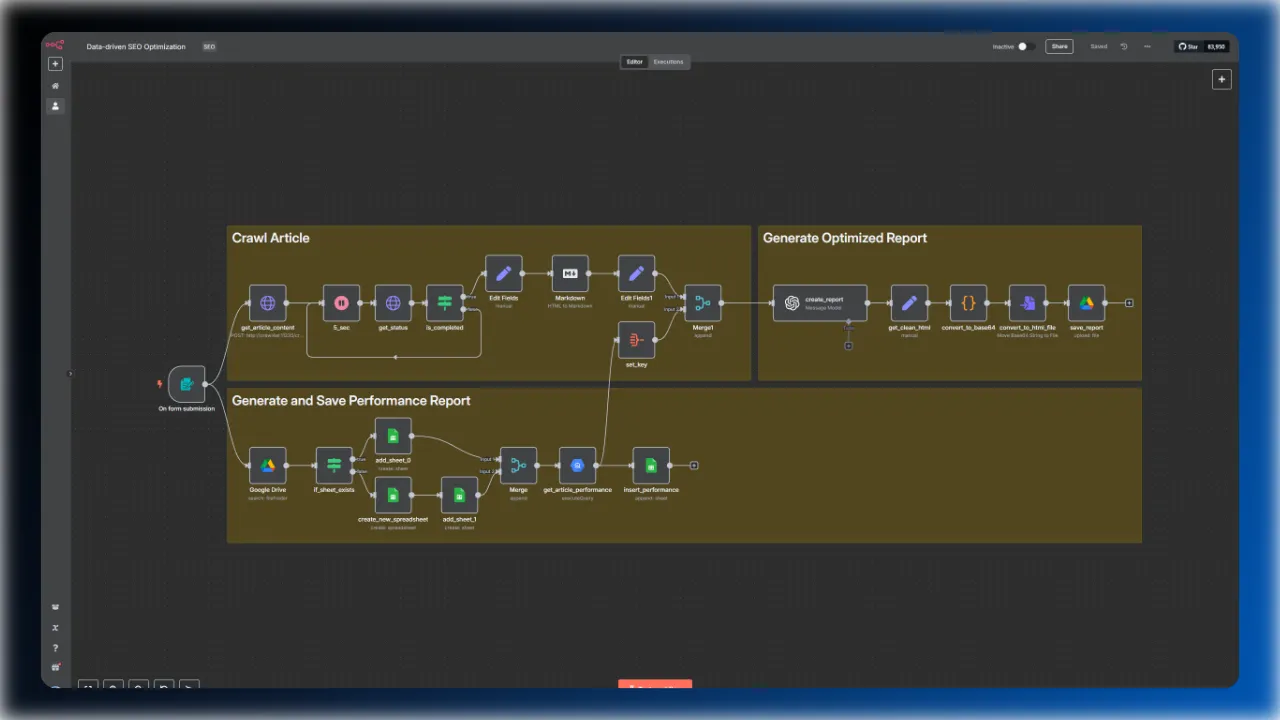Click the 5_sec wait node
The image size is (1280, 720).
341,303
